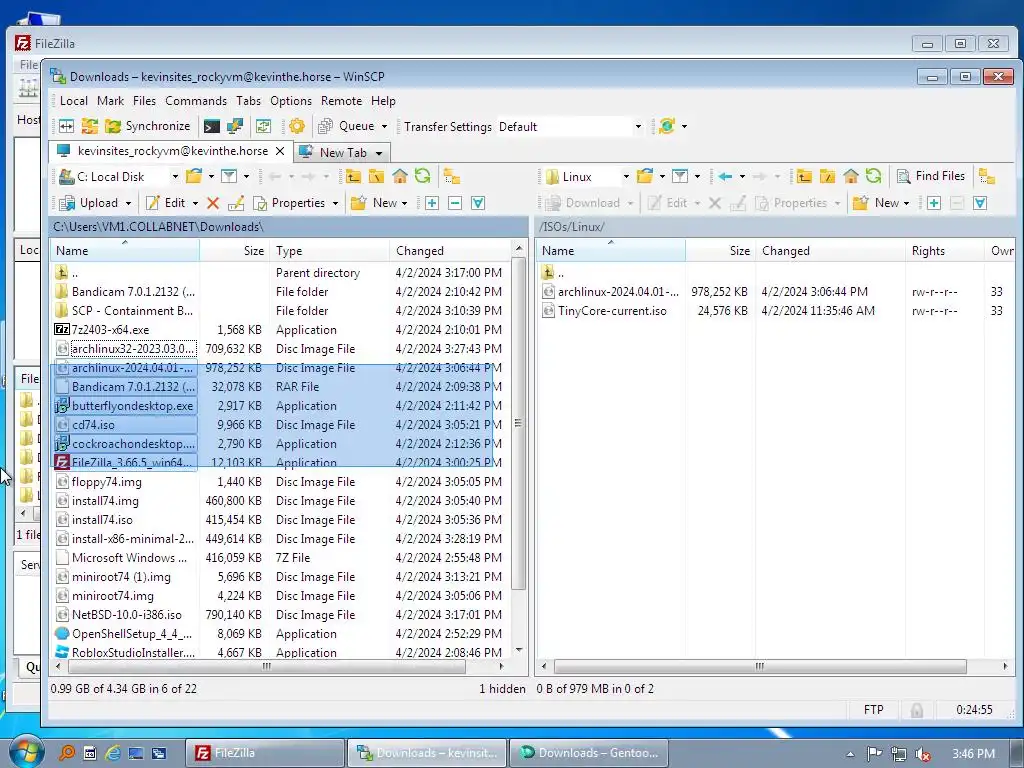Viewport: 1024px width, 768px height.
Task: Click remote Select Files plus icon
Action: [934, 203]
